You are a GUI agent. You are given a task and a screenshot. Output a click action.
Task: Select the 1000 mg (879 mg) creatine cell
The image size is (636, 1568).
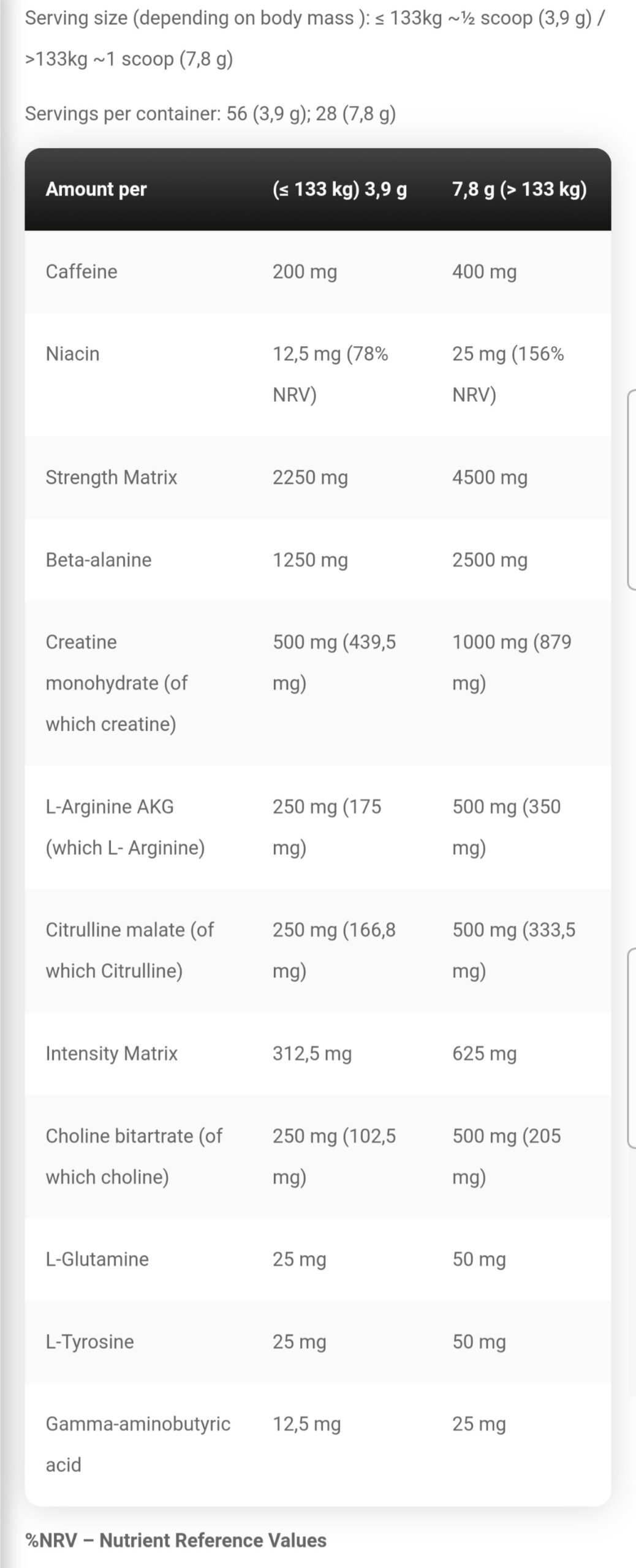512,662
